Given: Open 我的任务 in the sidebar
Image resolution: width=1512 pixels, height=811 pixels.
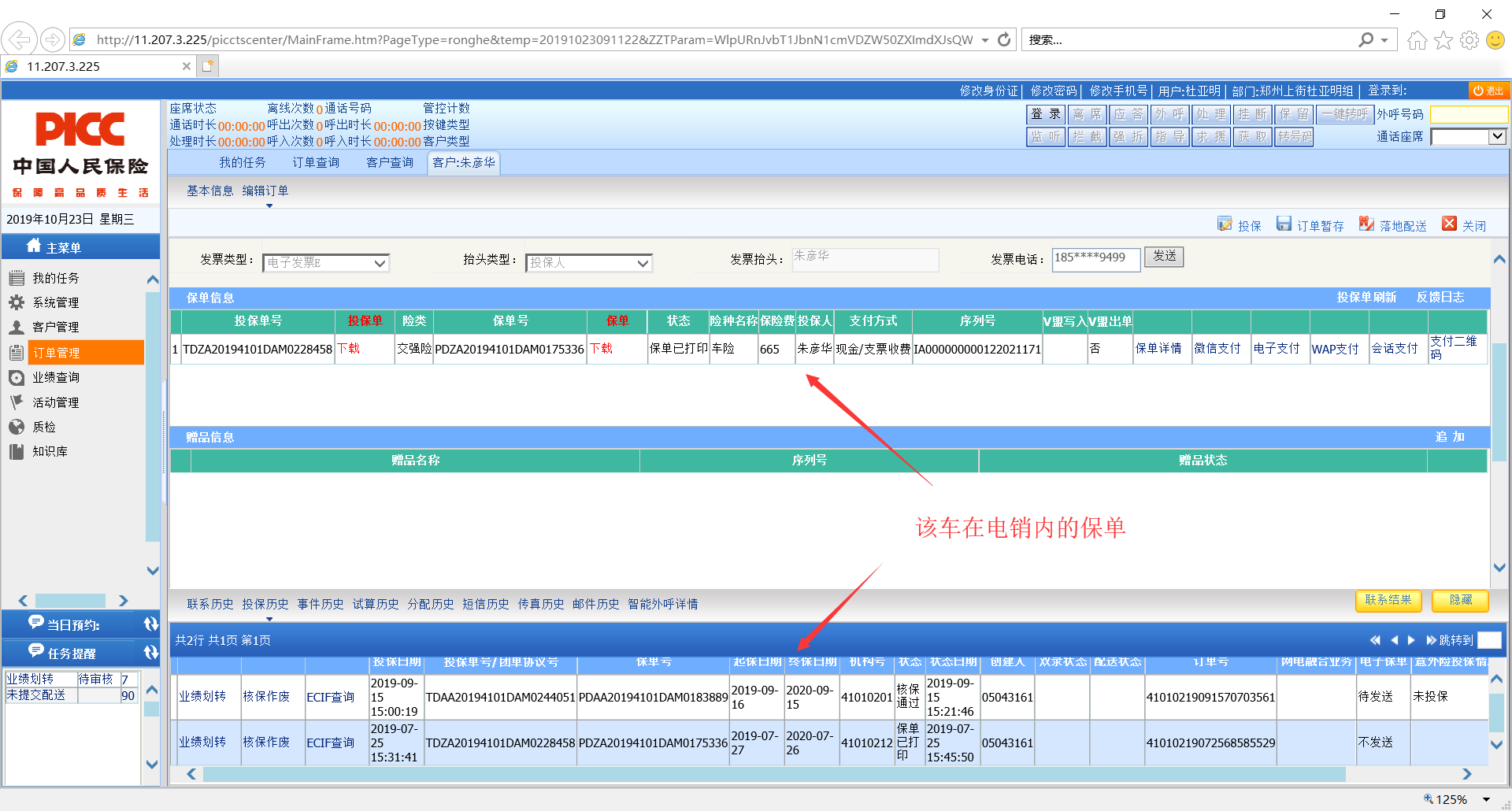Looking at the screenshot, I should pyautogui.click(x=55, y=278).
